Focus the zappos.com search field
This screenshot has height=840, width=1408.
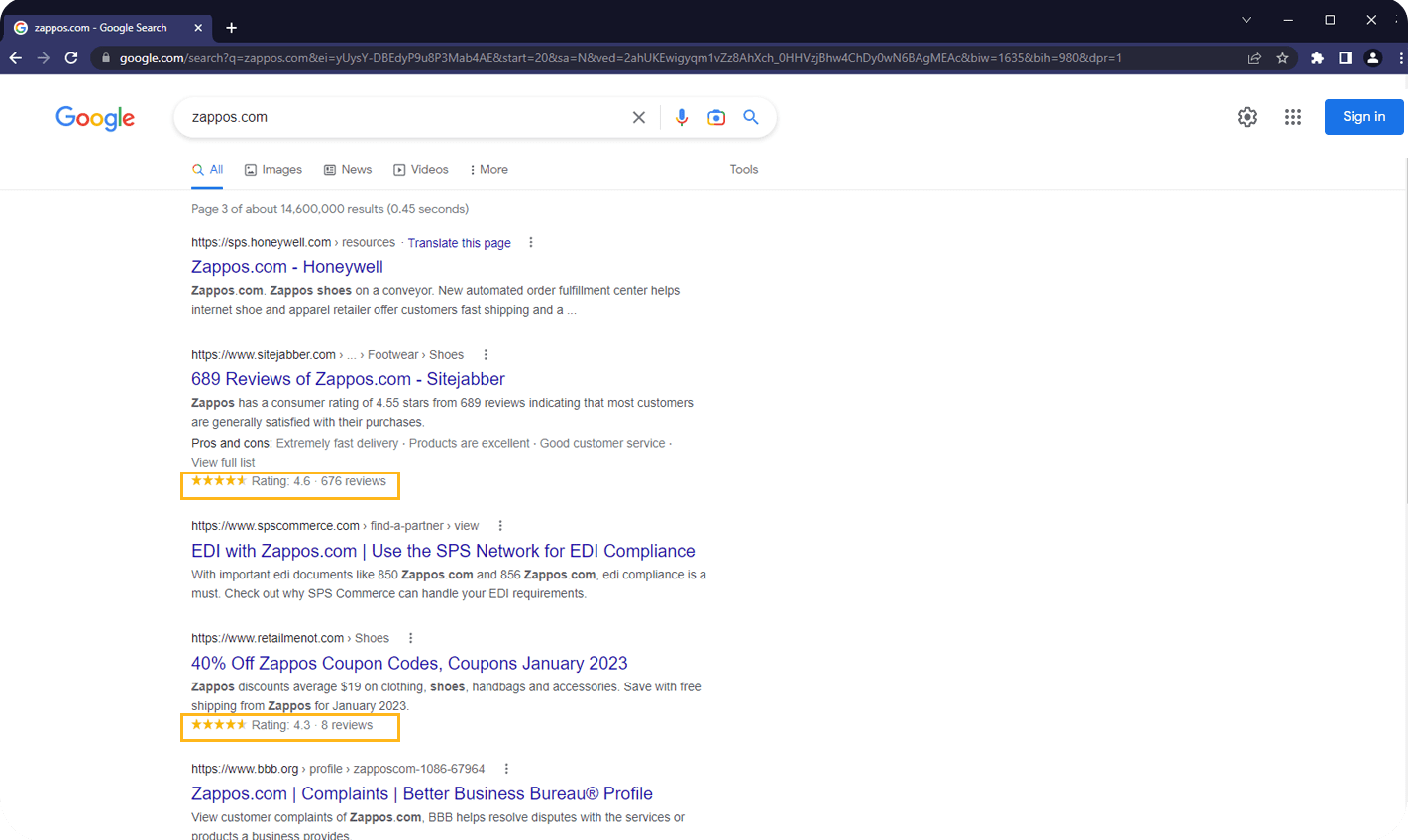(406, 117)
